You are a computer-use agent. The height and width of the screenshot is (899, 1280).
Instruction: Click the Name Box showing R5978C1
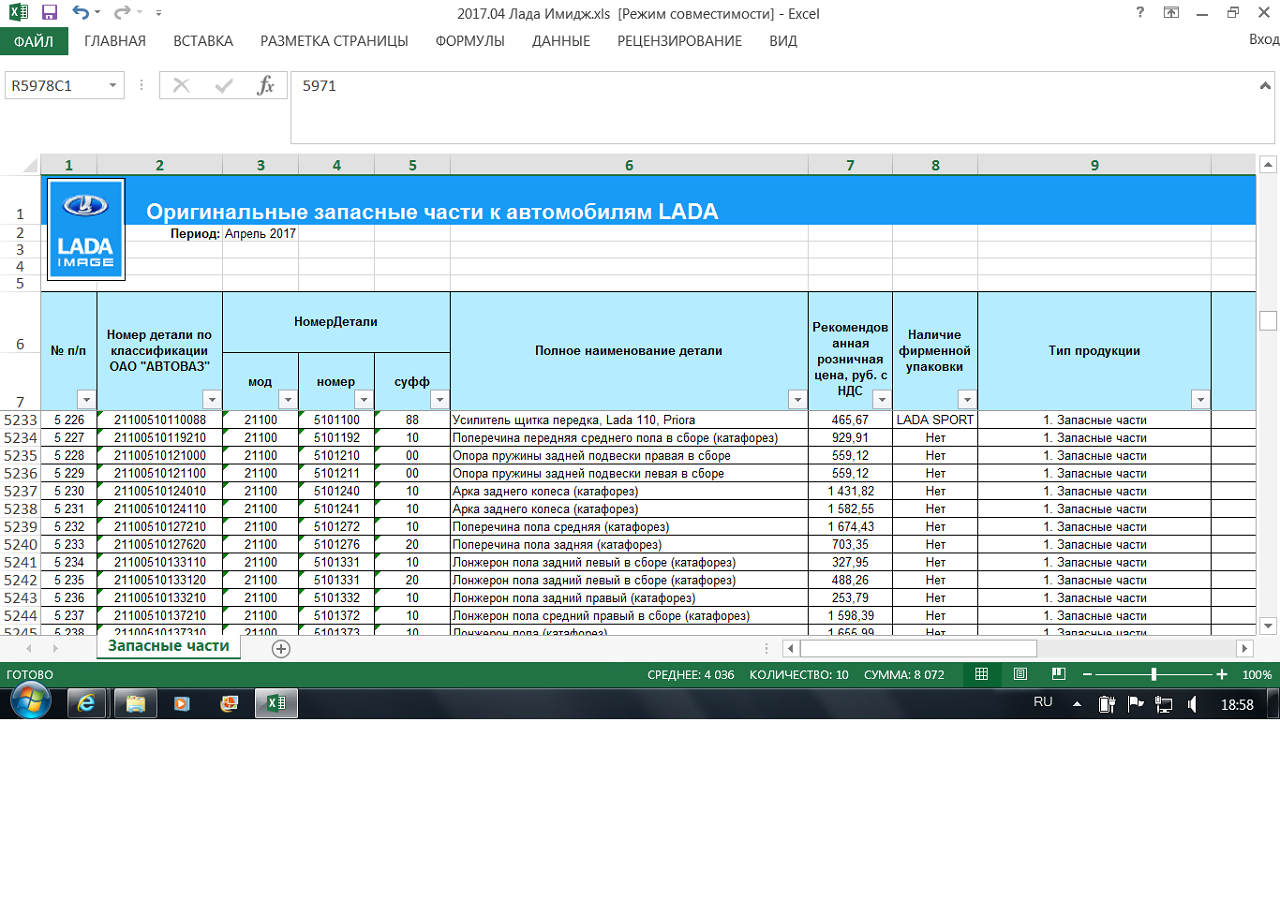point(55,86)
